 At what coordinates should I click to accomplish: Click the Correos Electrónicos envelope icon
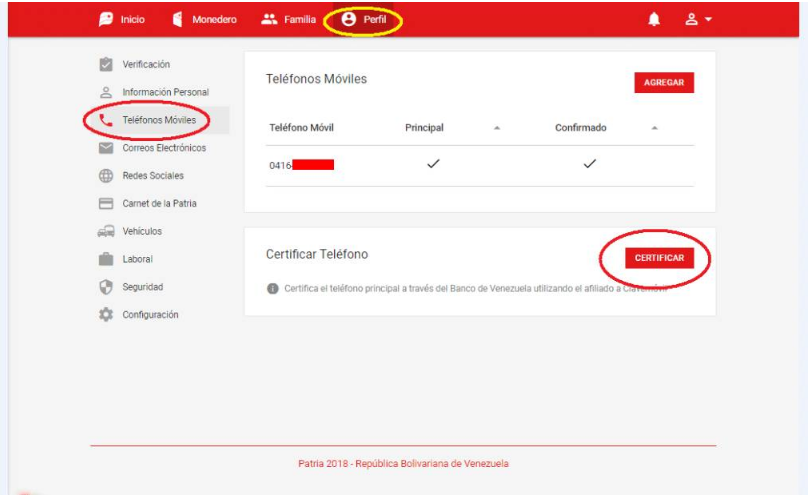(105, 149)
